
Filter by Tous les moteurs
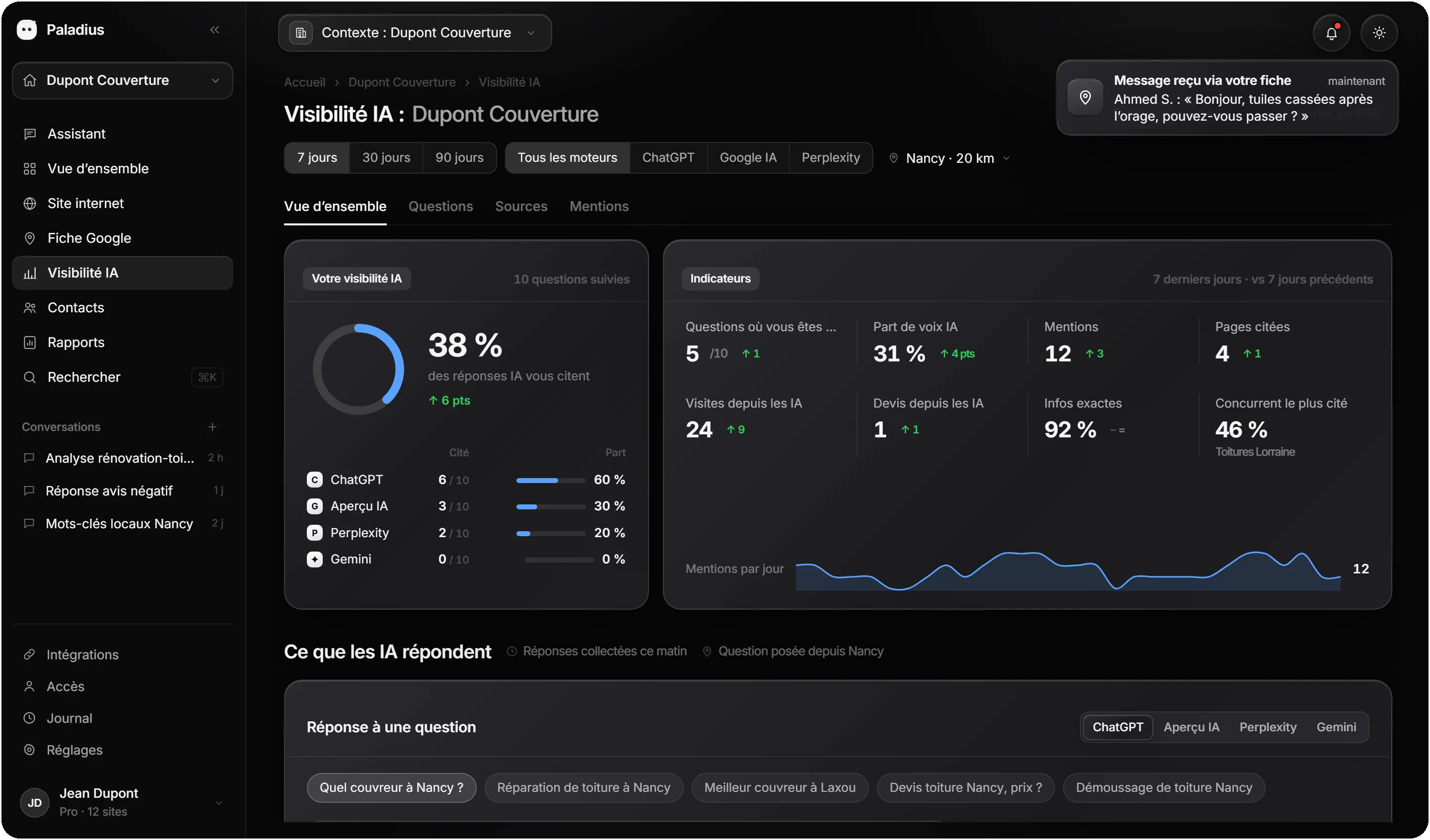pyautogui.click(x=568, y=158)
